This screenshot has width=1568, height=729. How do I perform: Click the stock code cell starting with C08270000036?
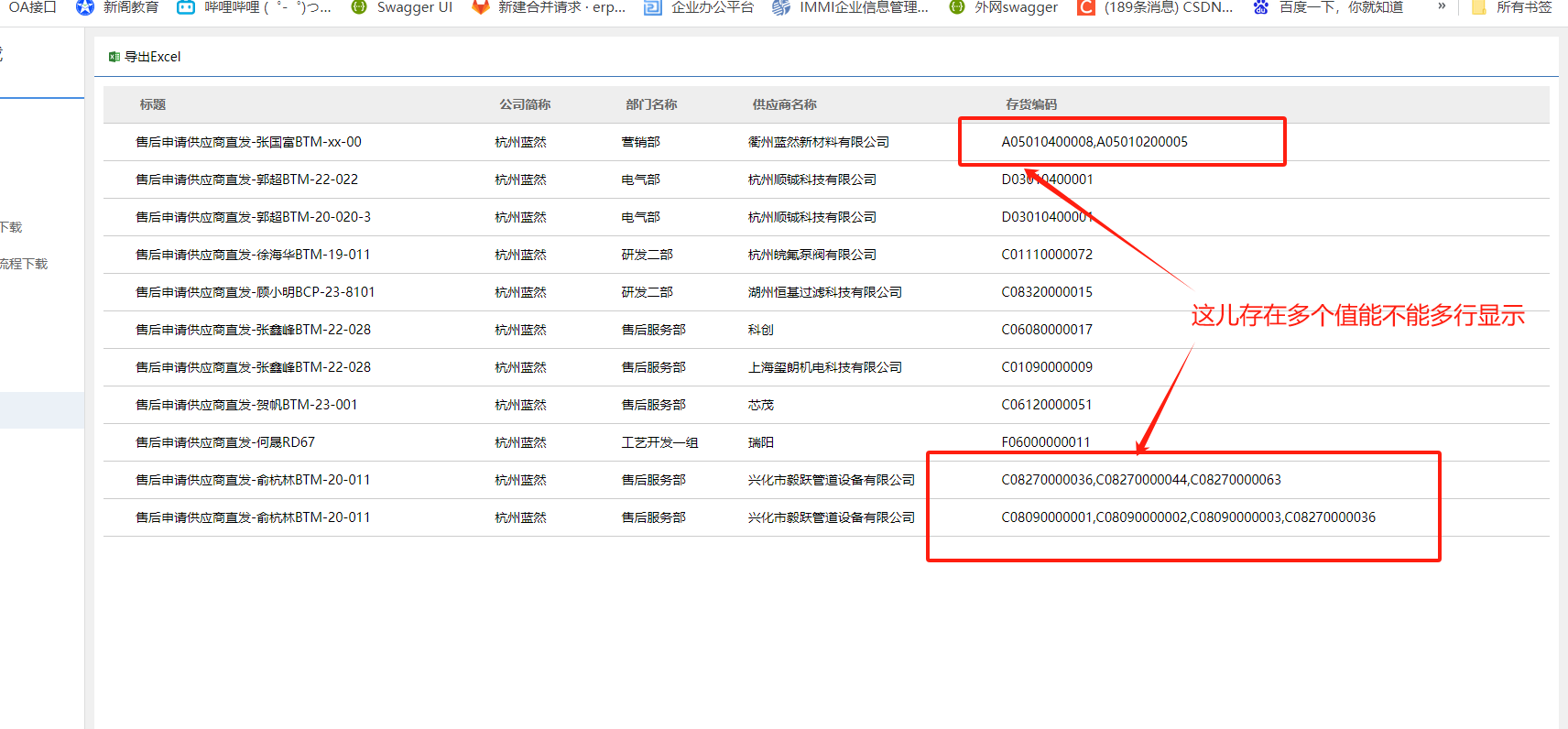(1141, 480)
